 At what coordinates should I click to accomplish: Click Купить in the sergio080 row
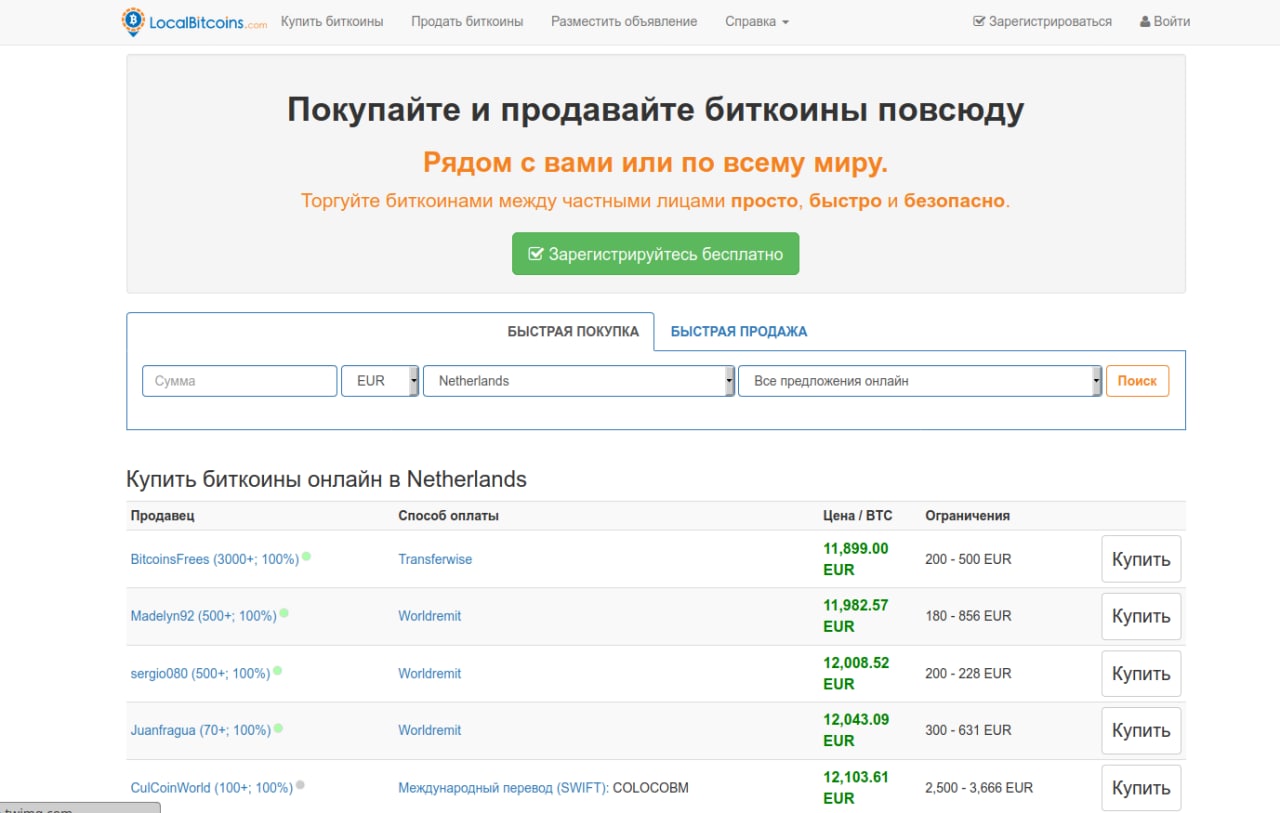[1141, 674]
